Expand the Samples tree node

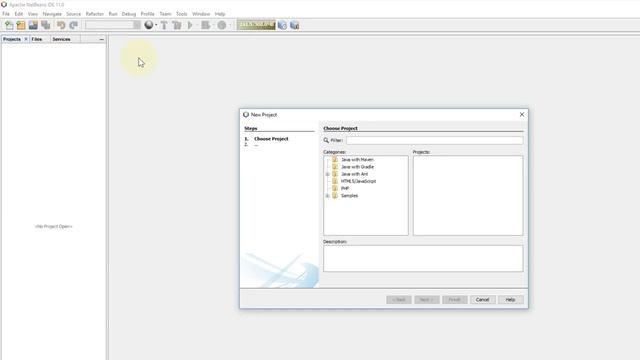click(x=327, y=196)
